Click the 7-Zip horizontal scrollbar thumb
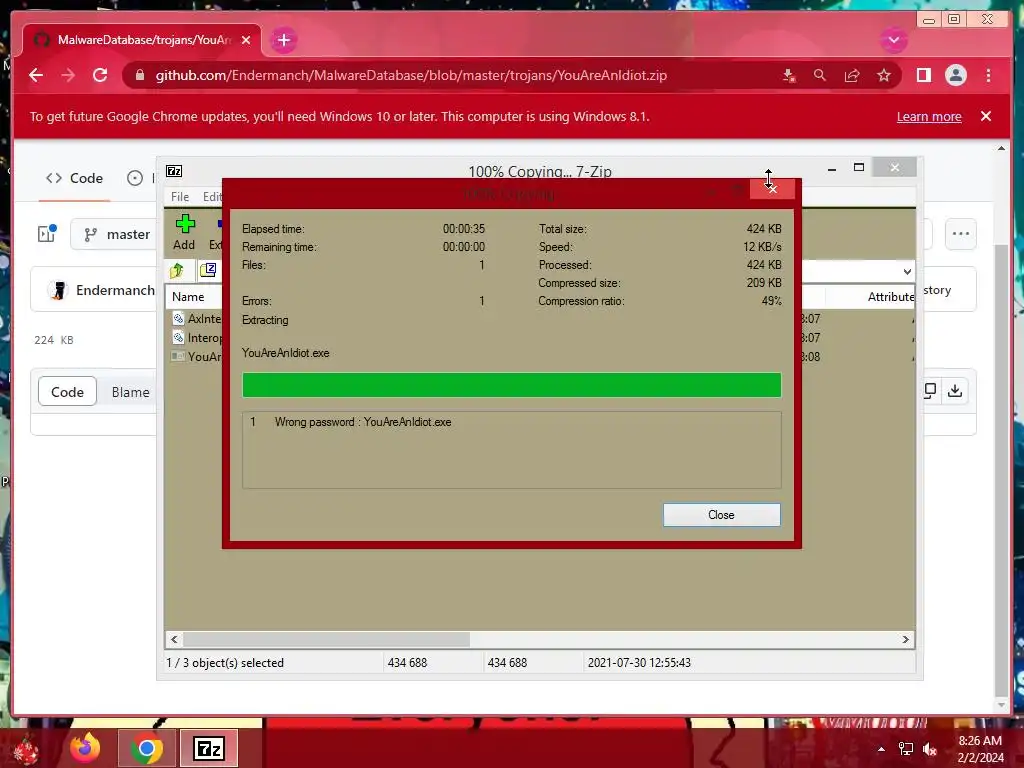 click(x=327, y=639)
